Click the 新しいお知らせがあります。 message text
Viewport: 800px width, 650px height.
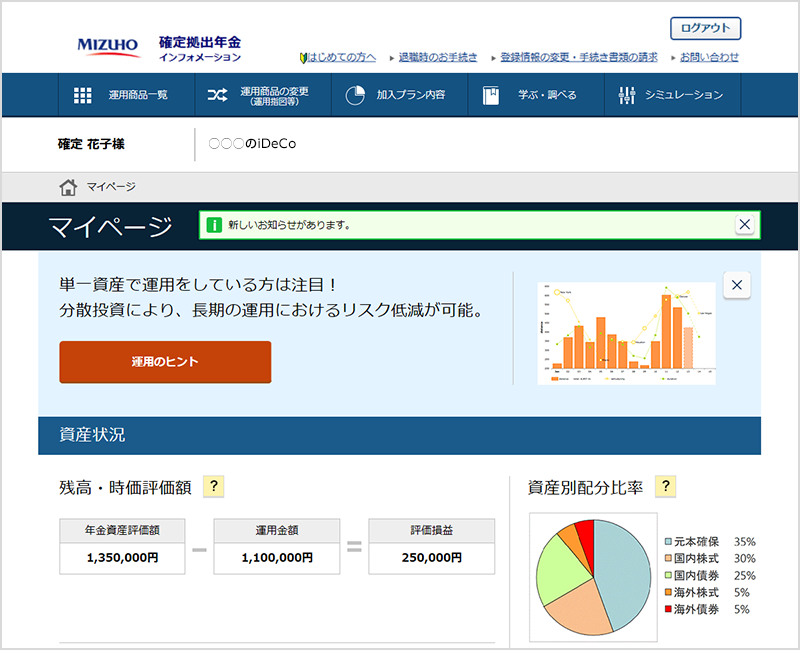pos(289,225)
